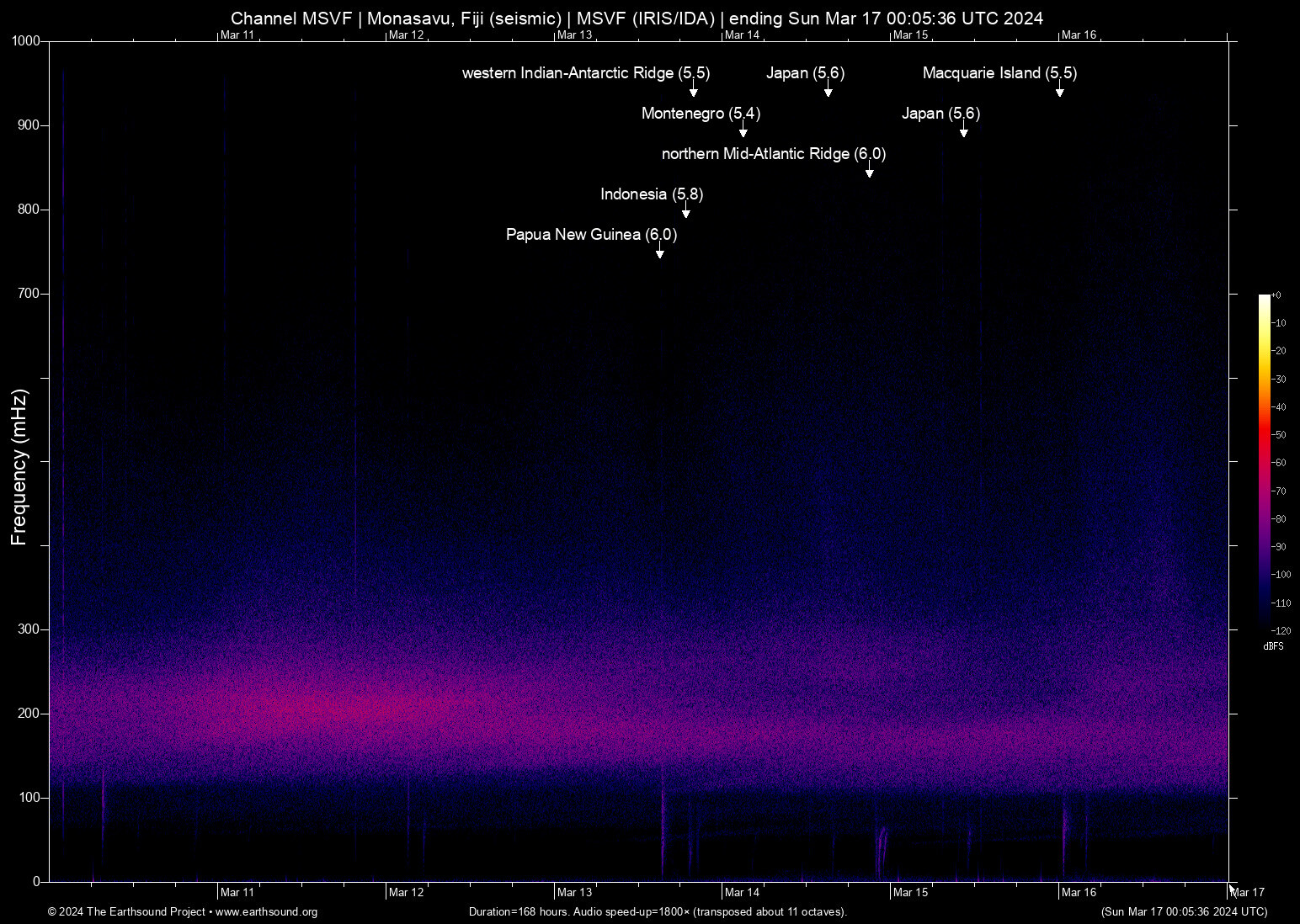Click the 200 tick on the frequency axis
This screenshot has width=1300, height=924.
pos(29,714)
